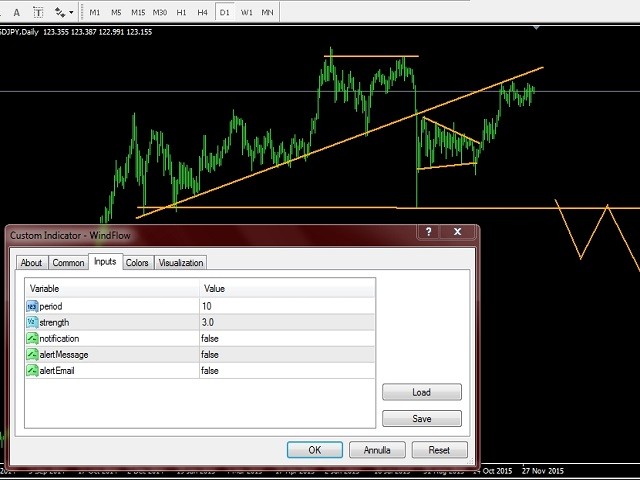
Task: Switch chart to M15 timeframe
Action: [x=138, y=12]
